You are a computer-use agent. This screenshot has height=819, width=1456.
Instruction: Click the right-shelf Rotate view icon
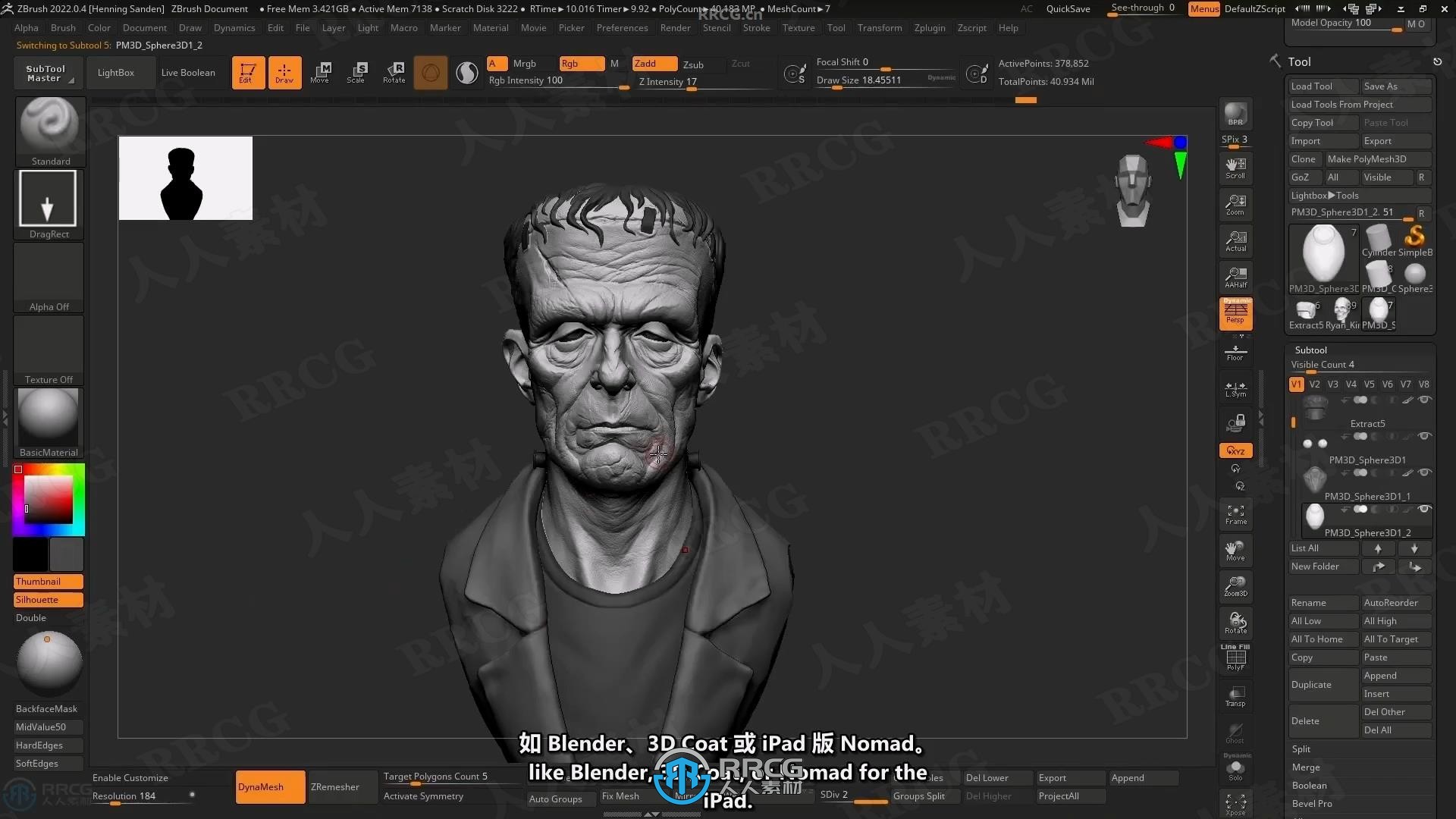tap(1235, 623)
